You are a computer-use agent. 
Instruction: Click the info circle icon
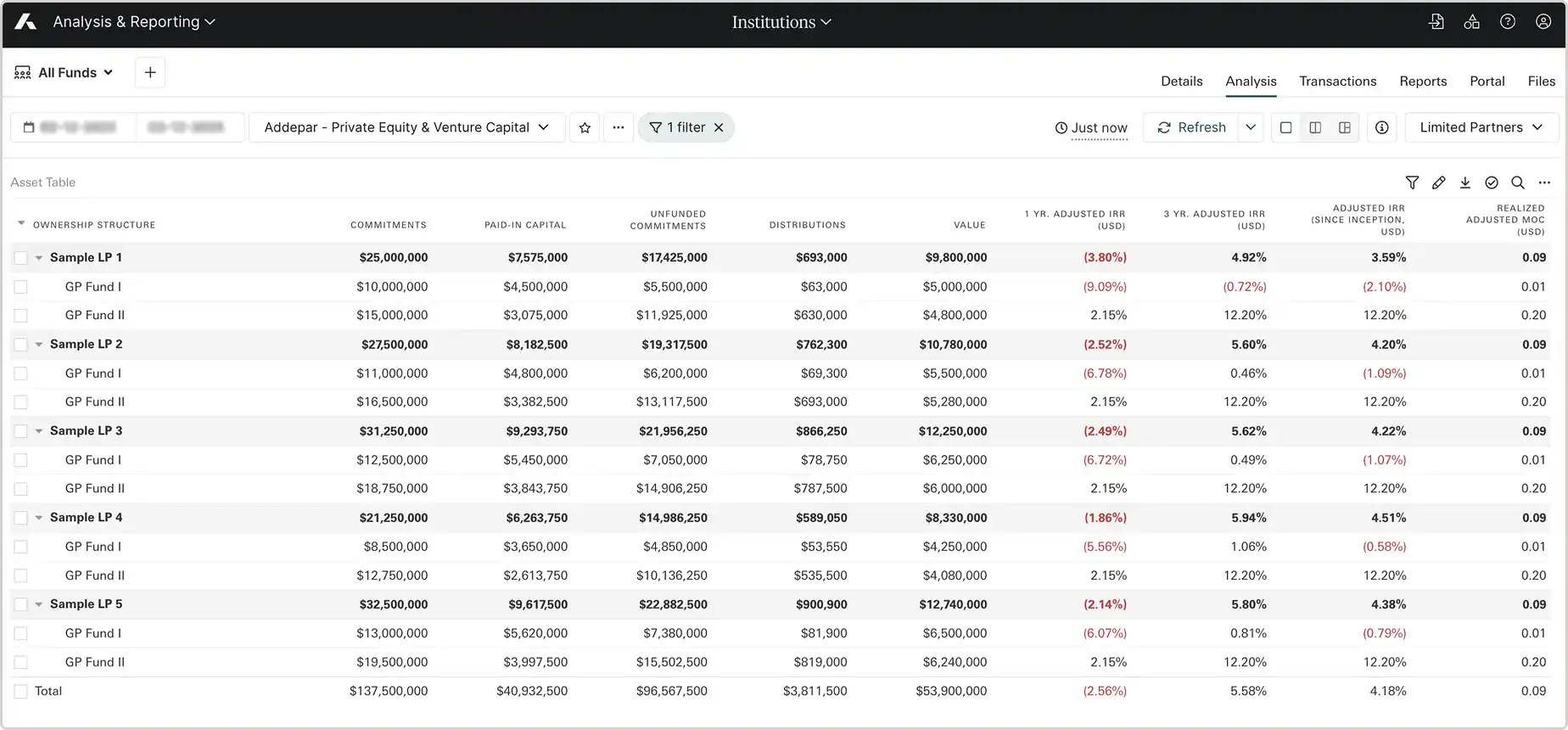[x=1381, y=127]
